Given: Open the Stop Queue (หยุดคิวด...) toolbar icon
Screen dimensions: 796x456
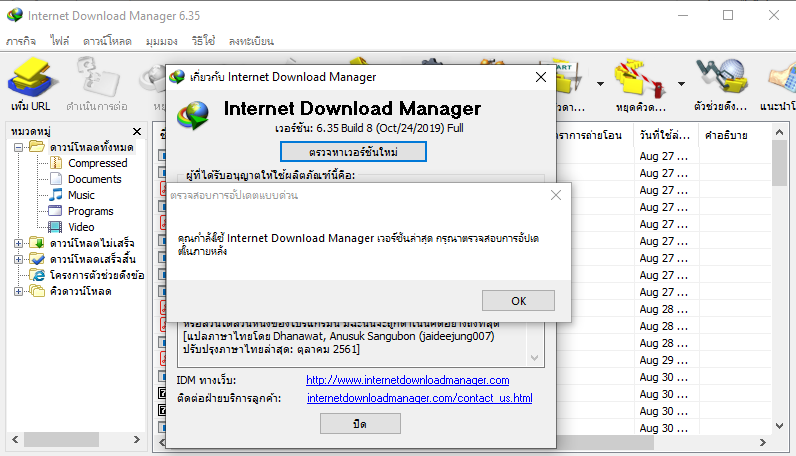Looking at the screenshot, I should (640, 79).
